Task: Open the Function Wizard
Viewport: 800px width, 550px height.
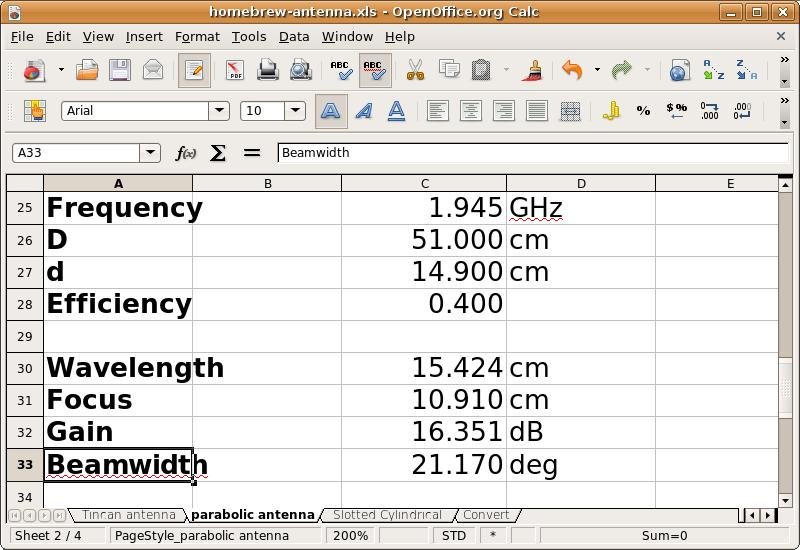Action: click(x=186, y=153)
